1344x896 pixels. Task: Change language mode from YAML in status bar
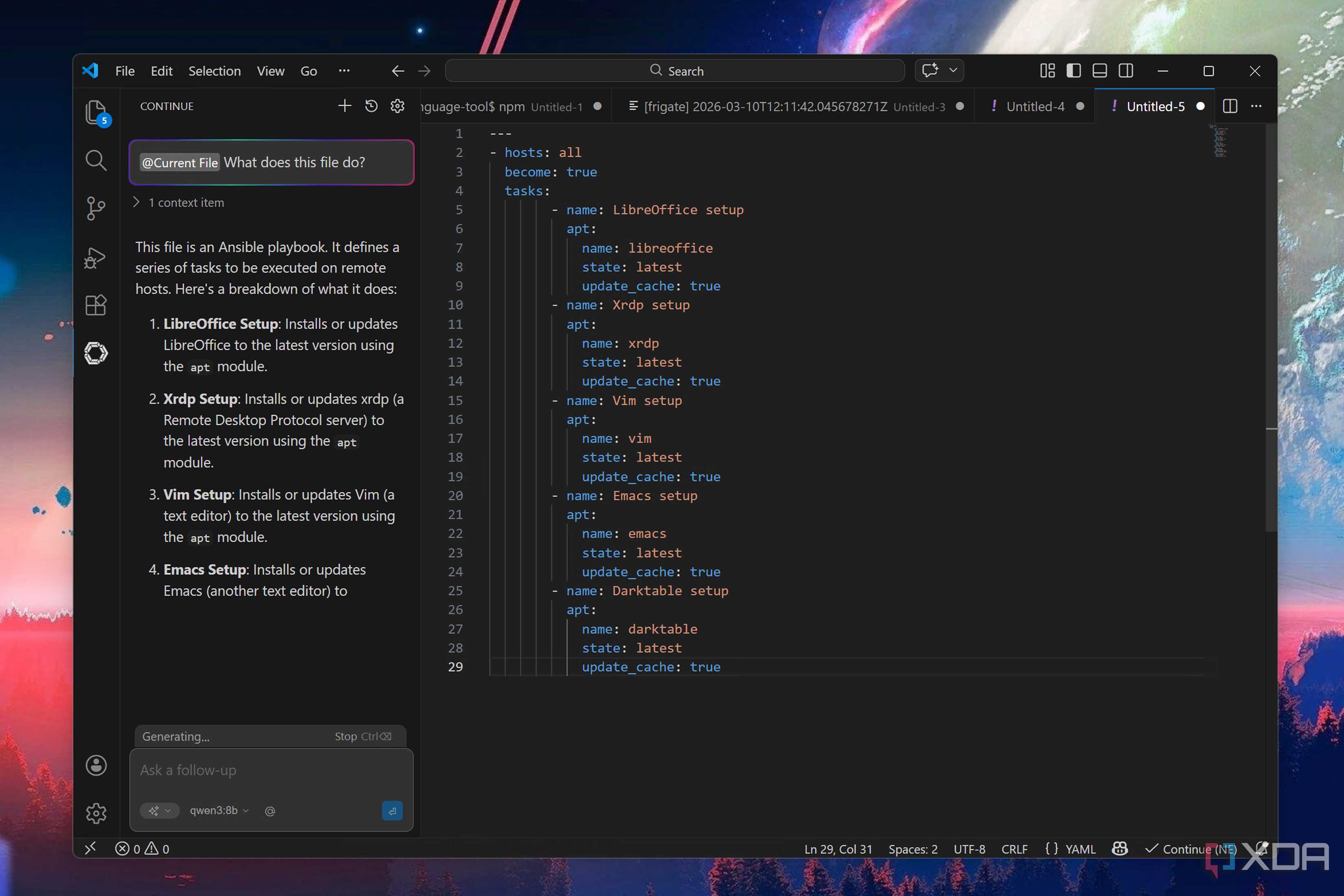pyautogui.click(x=1080, y=849)
